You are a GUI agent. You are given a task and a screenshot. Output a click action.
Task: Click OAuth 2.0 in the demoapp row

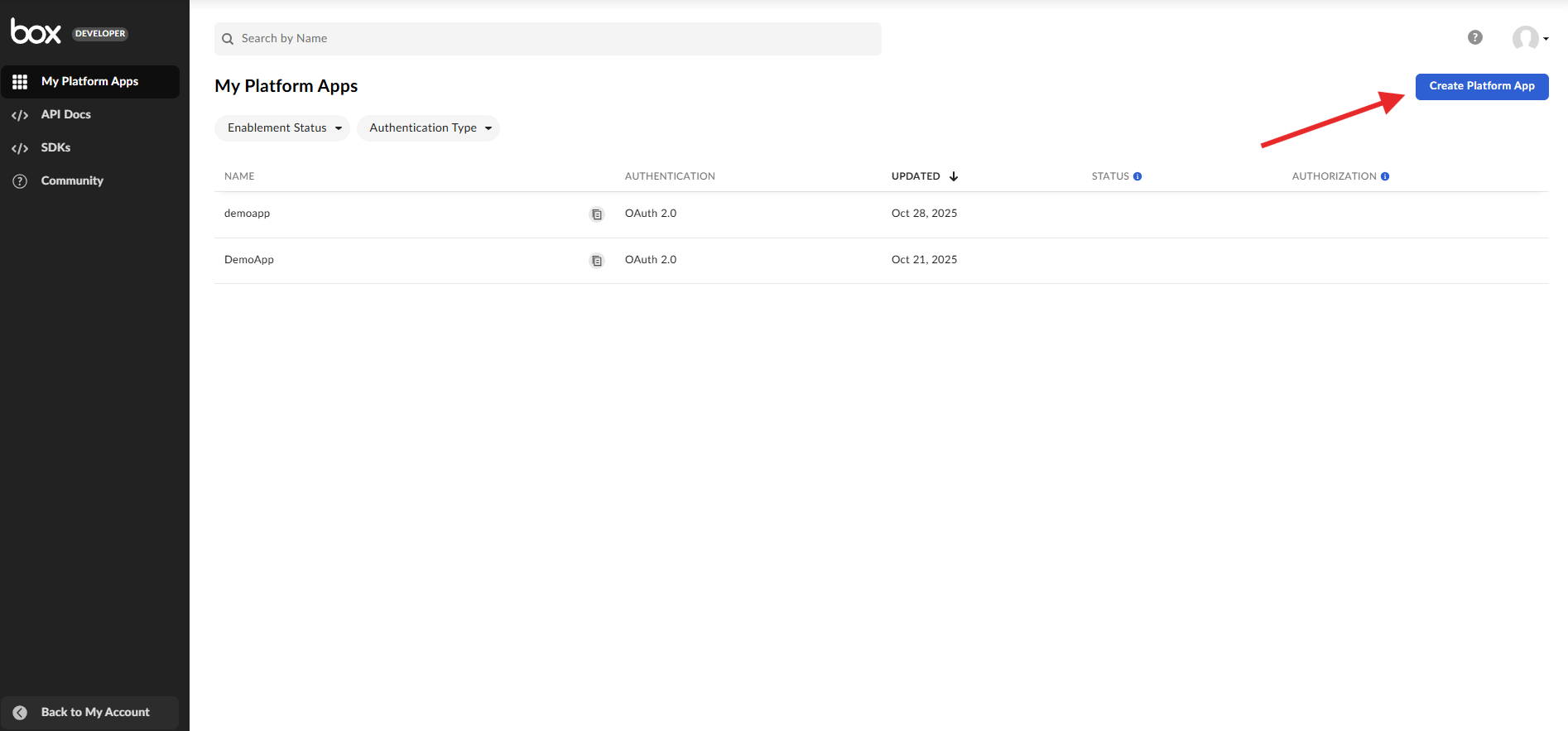[651, 214]
